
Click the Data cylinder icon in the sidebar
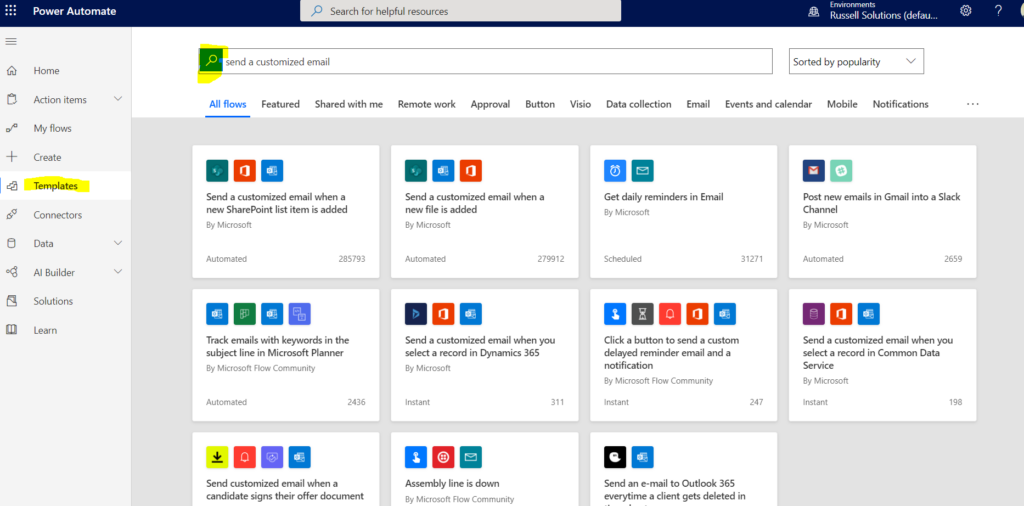[11, 244]
